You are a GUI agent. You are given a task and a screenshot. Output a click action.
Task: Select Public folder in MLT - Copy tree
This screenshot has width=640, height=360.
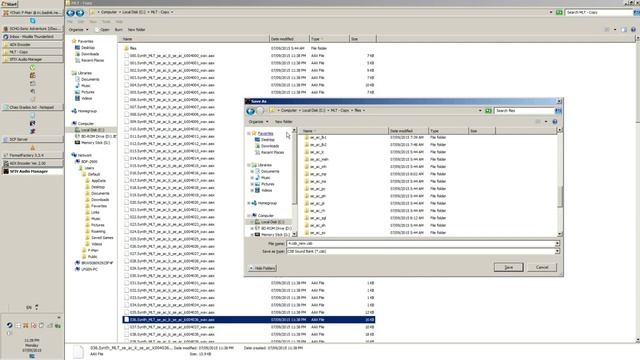(93, 257)
